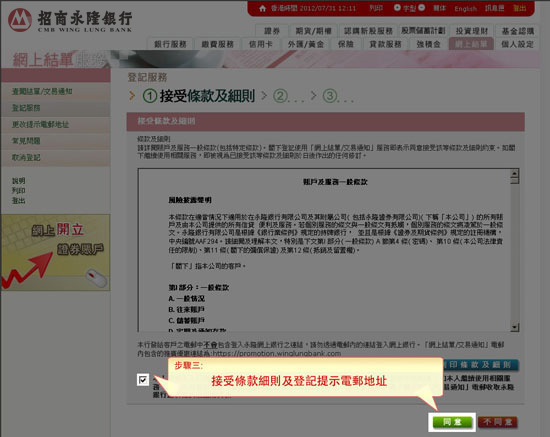The image size is (550, 437).
Task: Click the red 不同意 disagree button
Action: pyautogui.click(x=498, y=422)
